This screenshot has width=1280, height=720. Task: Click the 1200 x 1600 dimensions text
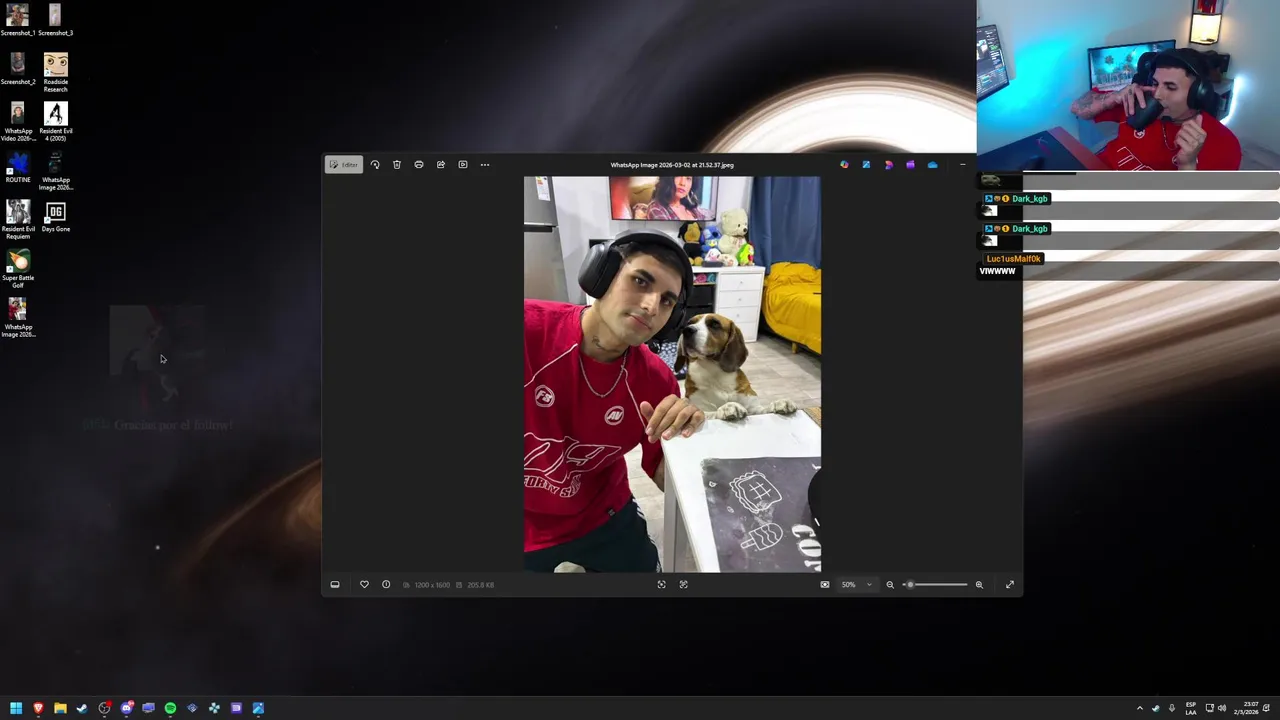pyautogui.click(x=432, y=585)
